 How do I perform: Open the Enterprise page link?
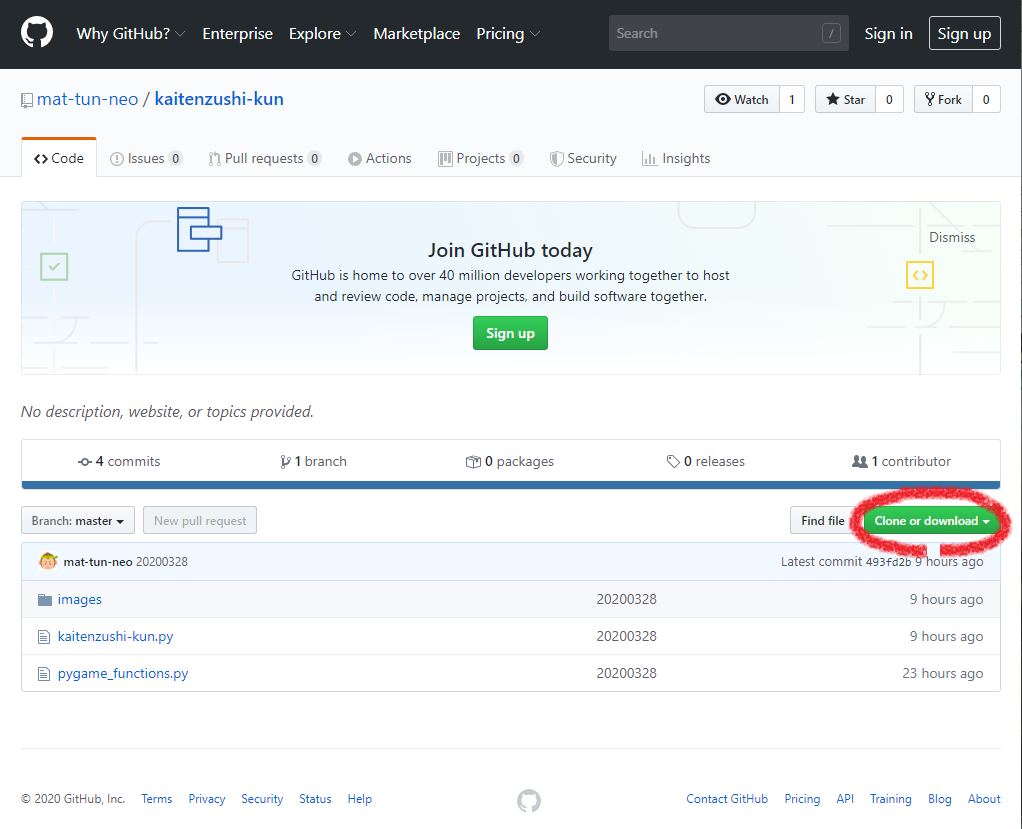237,34
